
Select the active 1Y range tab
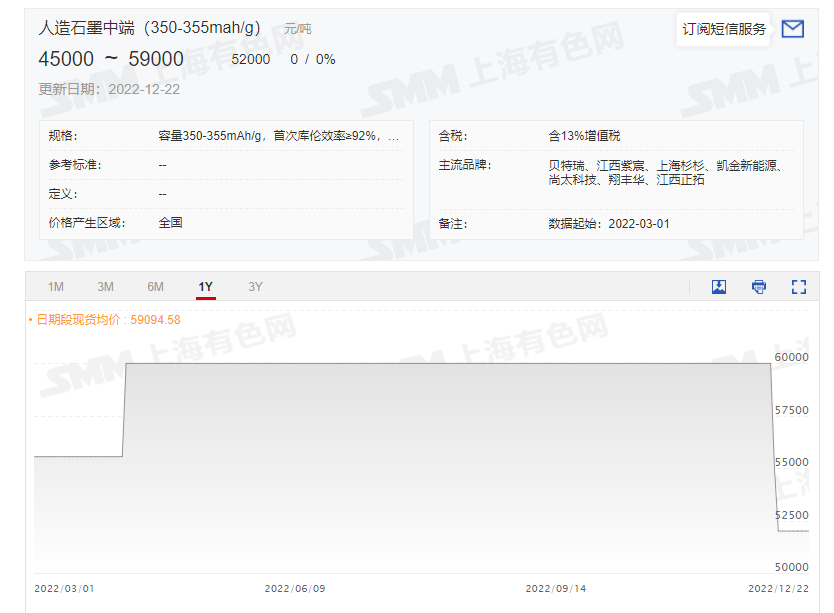205,287
